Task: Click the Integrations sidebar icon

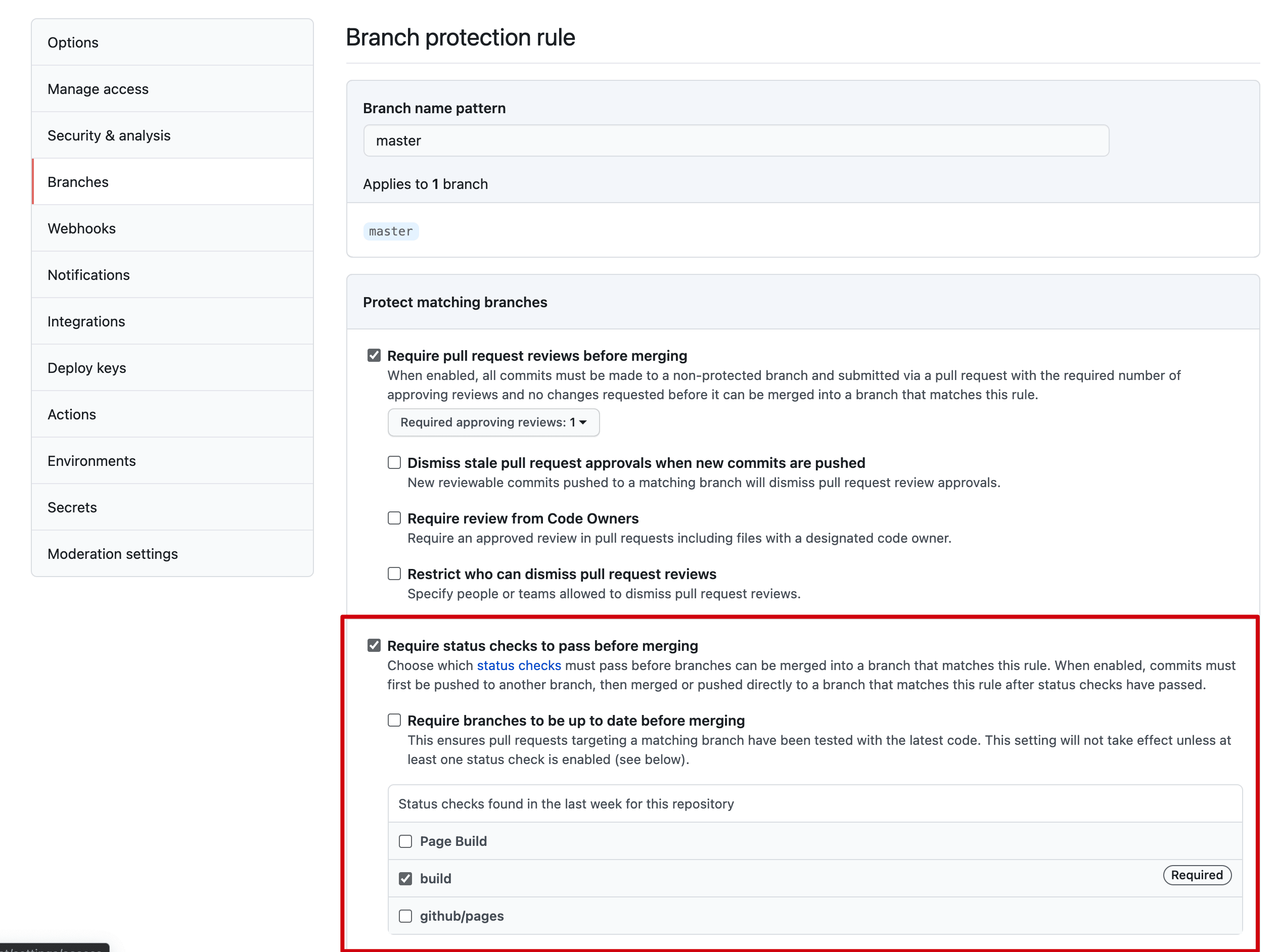Action: pyautogui.click(x=87, y=321)
